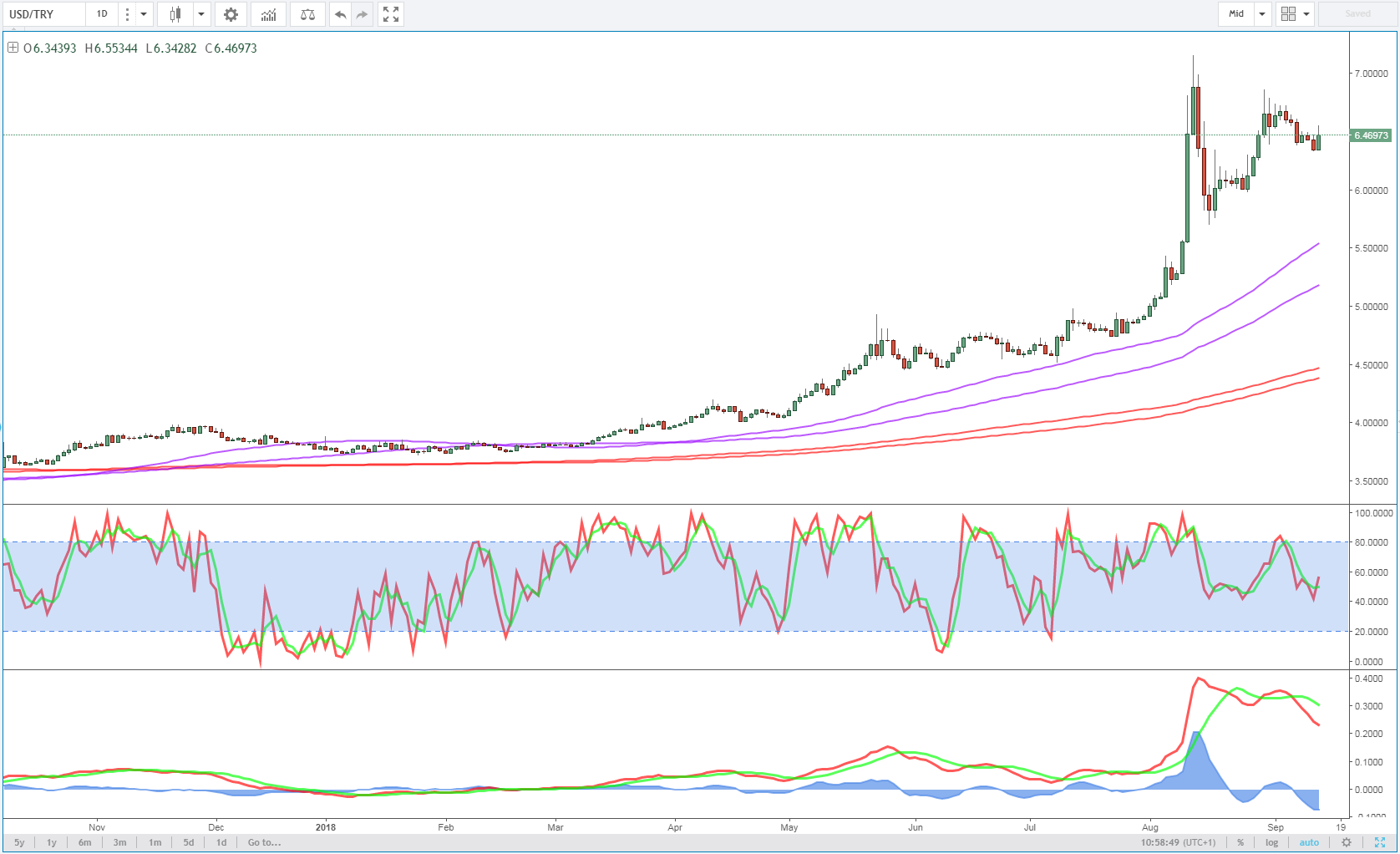Viewport: 1400px width, 854px height.
Task: Open the layout selector dropdown arrow
Action: (1306, 14)
